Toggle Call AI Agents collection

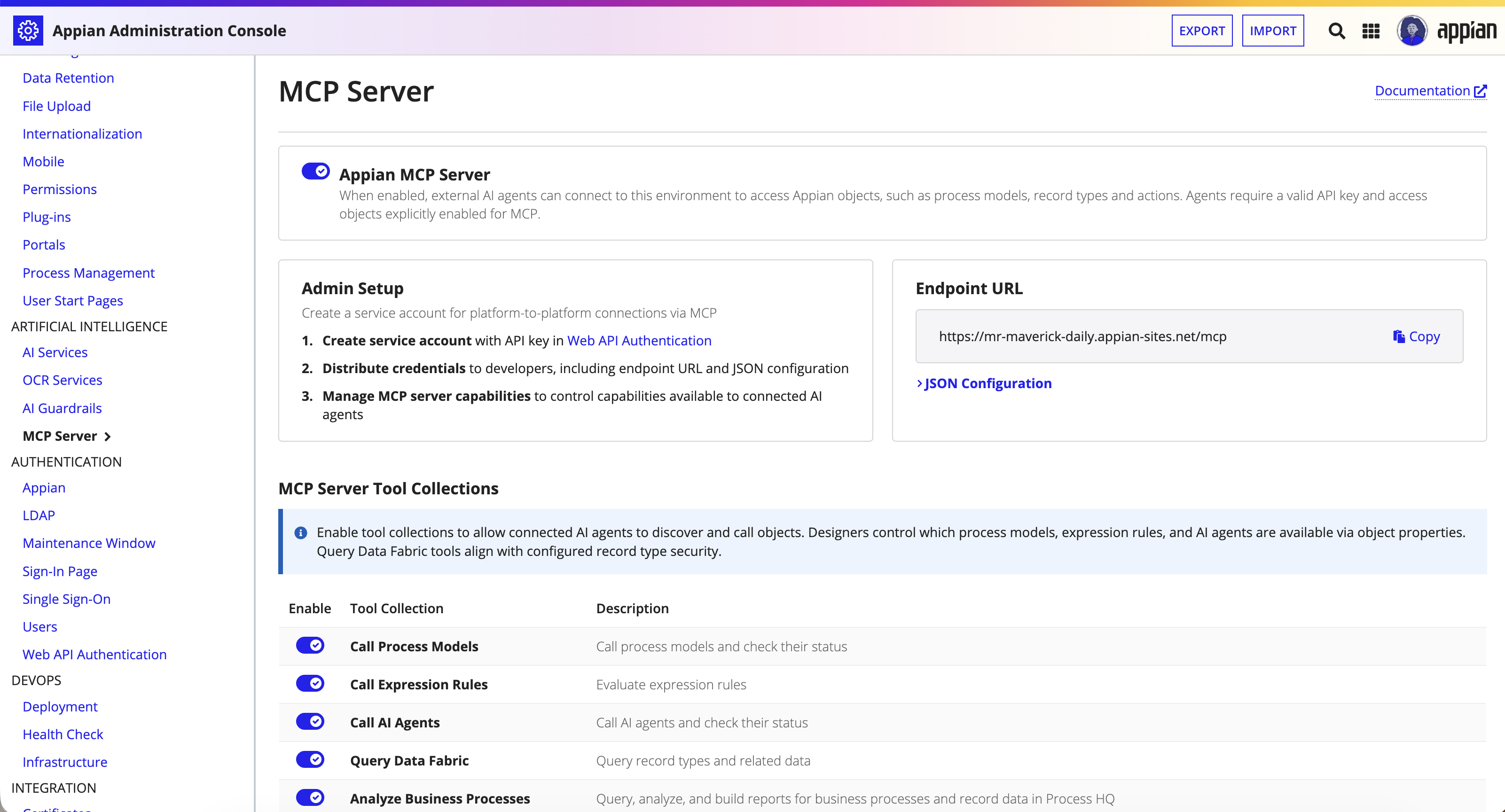310,721
